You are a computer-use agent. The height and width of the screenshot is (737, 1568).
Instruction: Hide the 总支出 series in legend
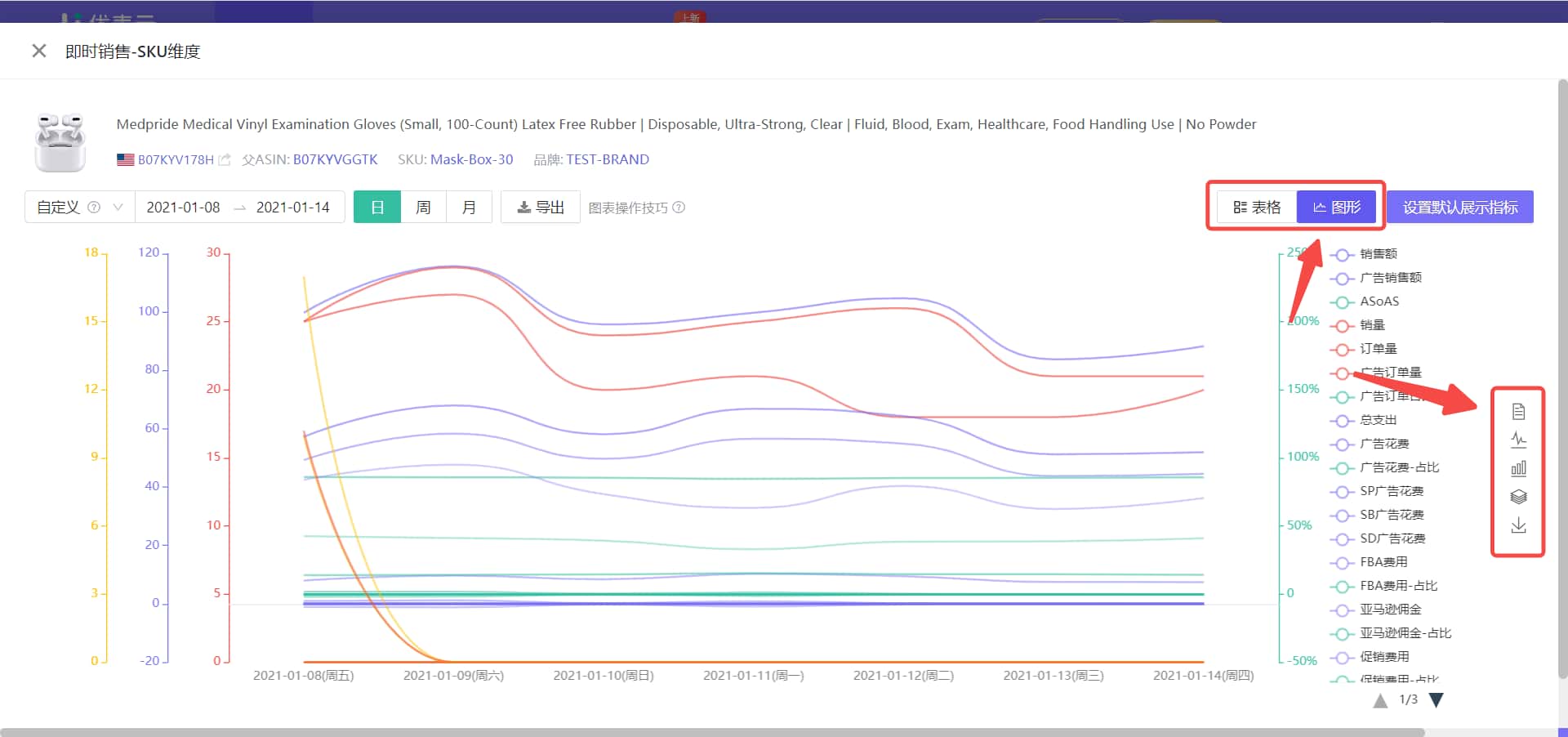[1378, 420]
